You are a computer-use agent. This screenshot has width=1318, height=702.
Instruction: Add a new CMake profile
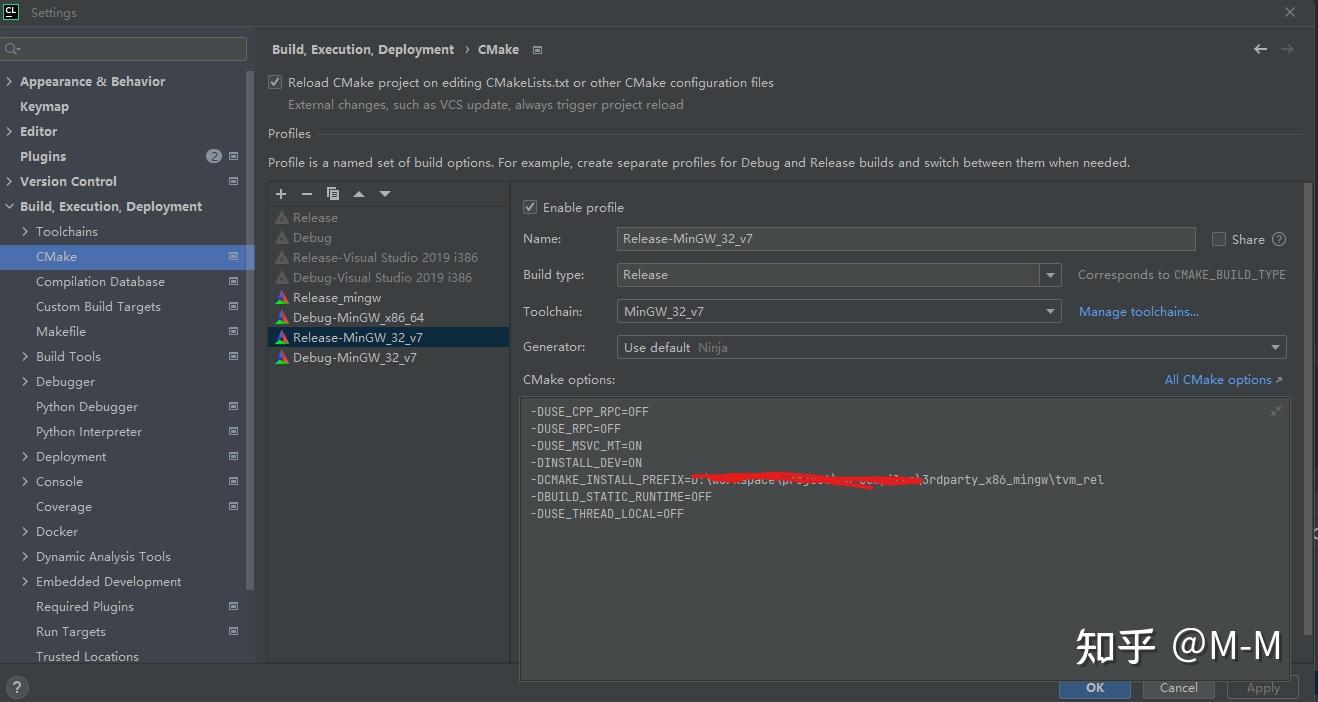pos(281,194)
